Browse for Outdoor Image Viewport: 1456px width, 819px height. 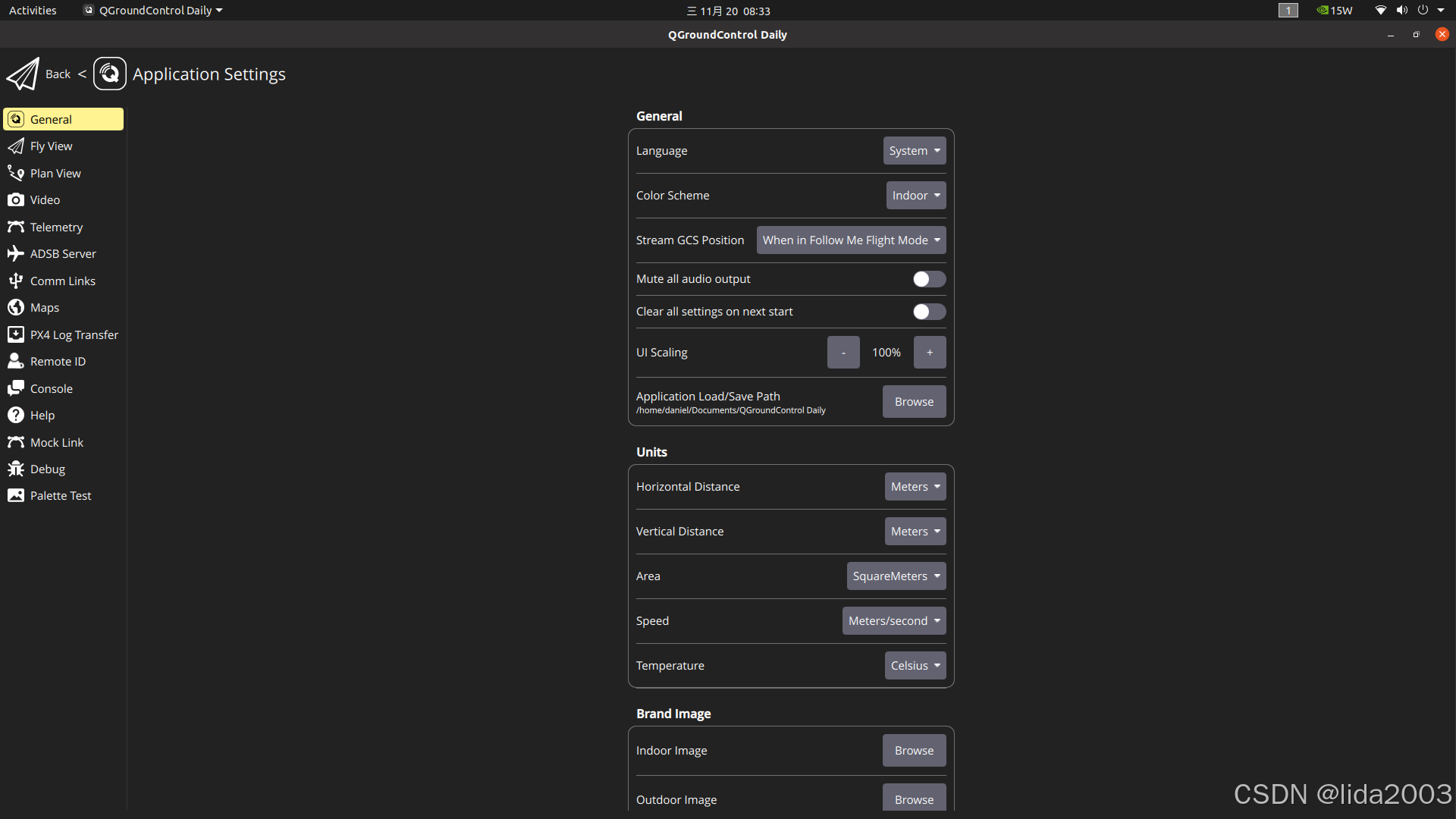click(x=914, y=799)
